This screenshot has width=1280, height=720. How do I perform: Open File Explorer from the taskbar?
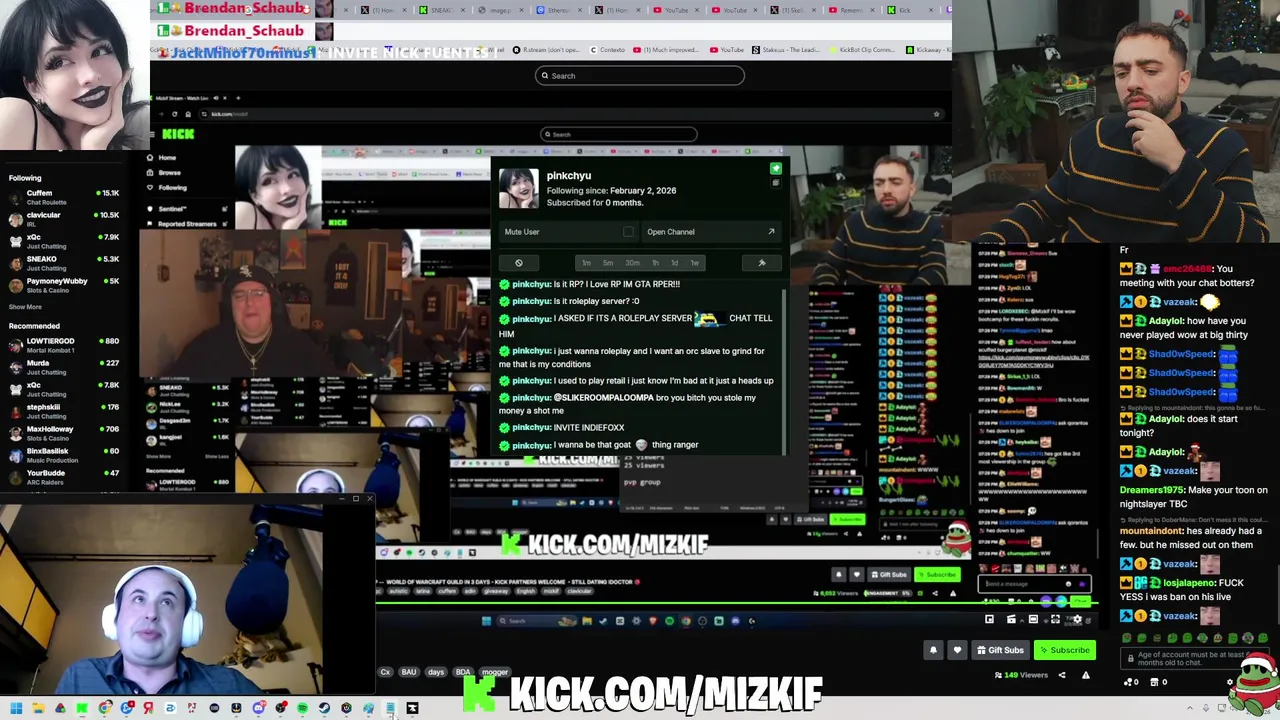click(38, 708)
